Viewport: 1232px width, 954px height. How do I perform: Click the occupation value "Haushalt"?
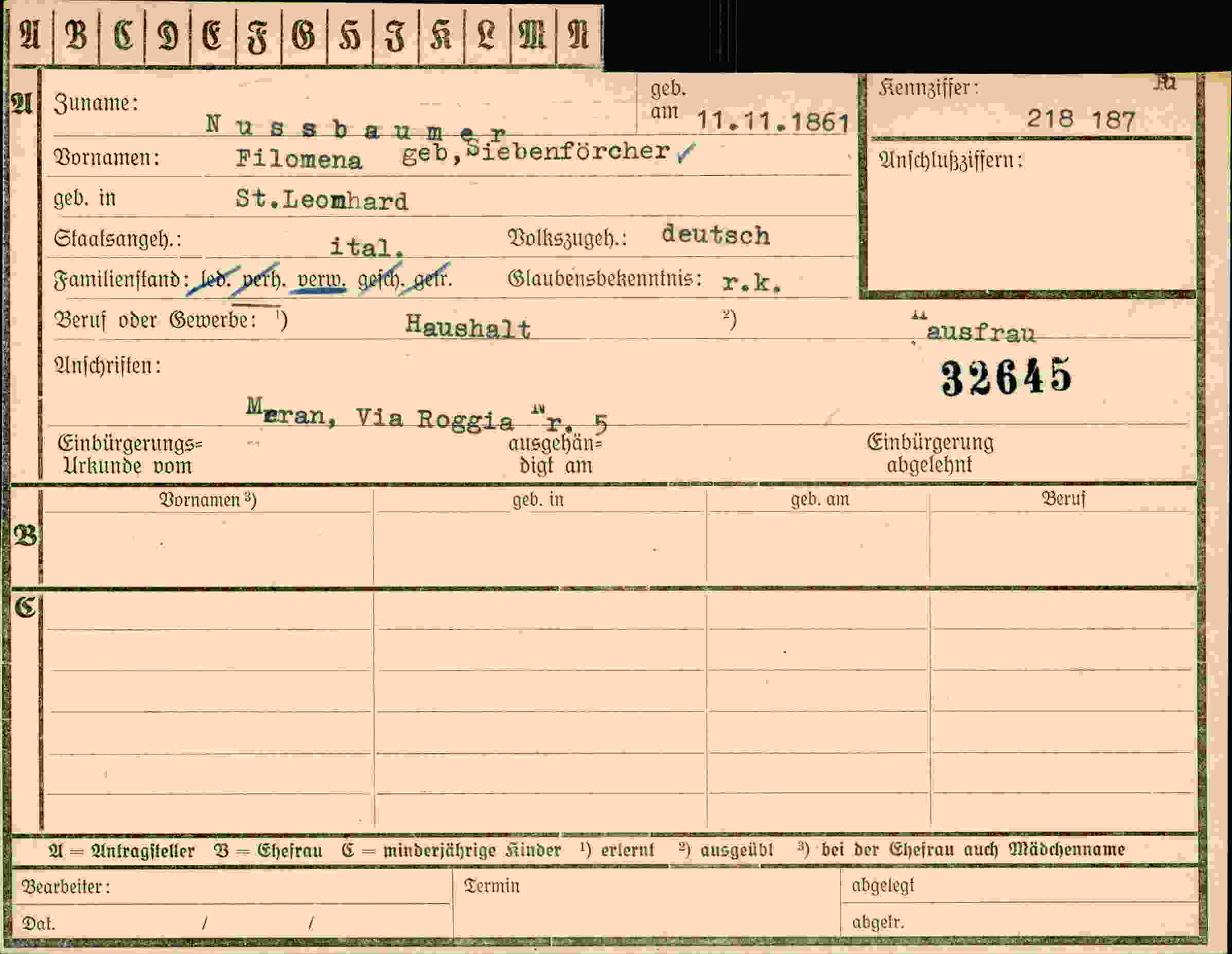pyautogui.click(x=468, y=326)
